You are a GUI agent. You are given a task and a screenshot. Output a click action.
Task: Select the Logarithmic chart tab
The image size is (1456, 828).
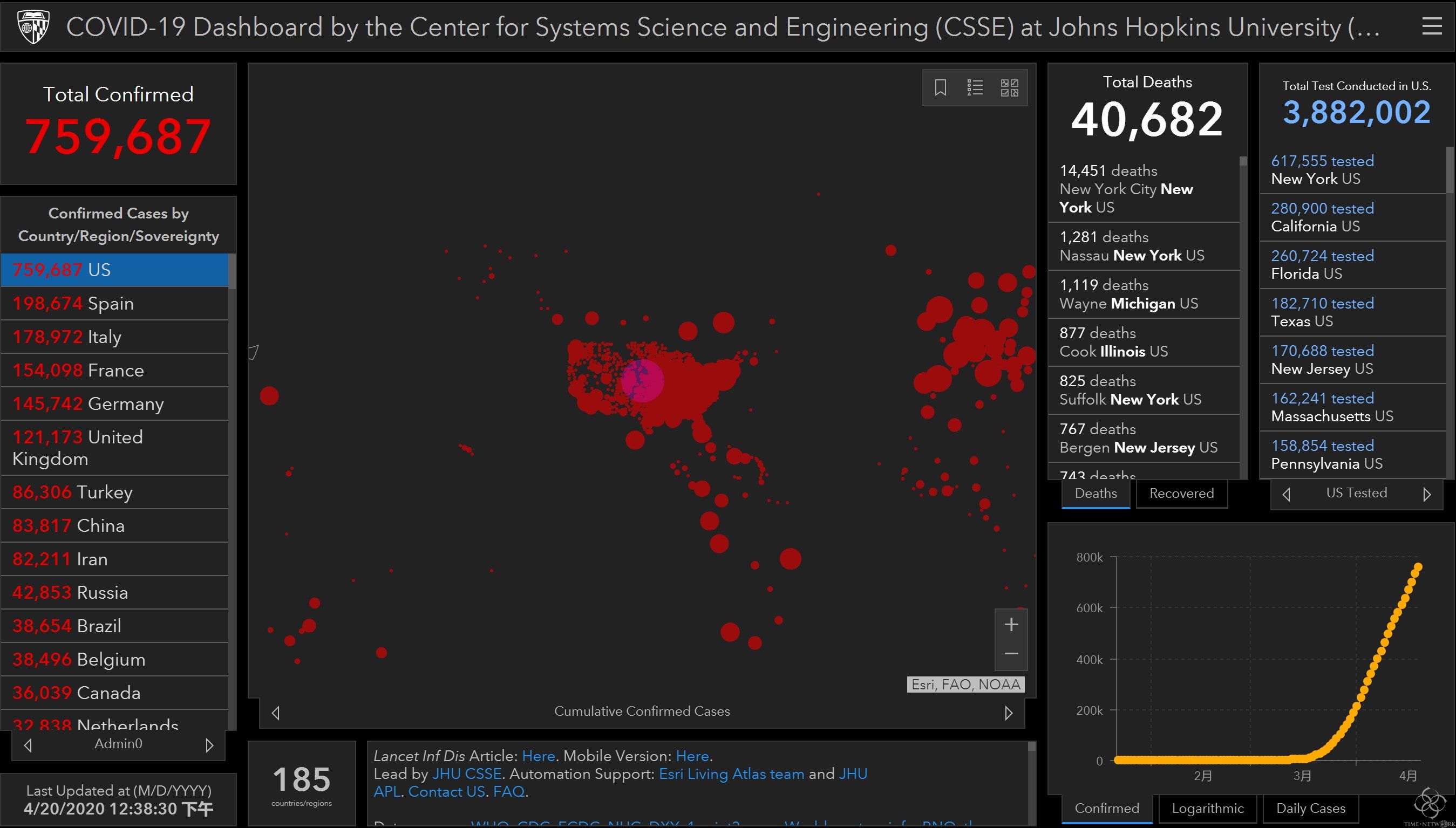(1207, 809)
